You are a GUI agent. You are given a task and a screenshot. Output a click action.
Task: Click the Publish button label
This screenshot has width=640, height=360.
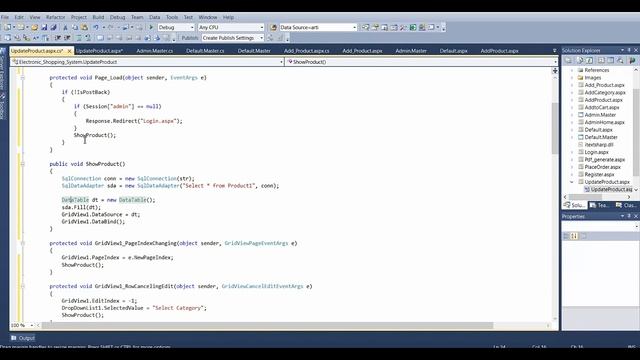coord(190,38)
